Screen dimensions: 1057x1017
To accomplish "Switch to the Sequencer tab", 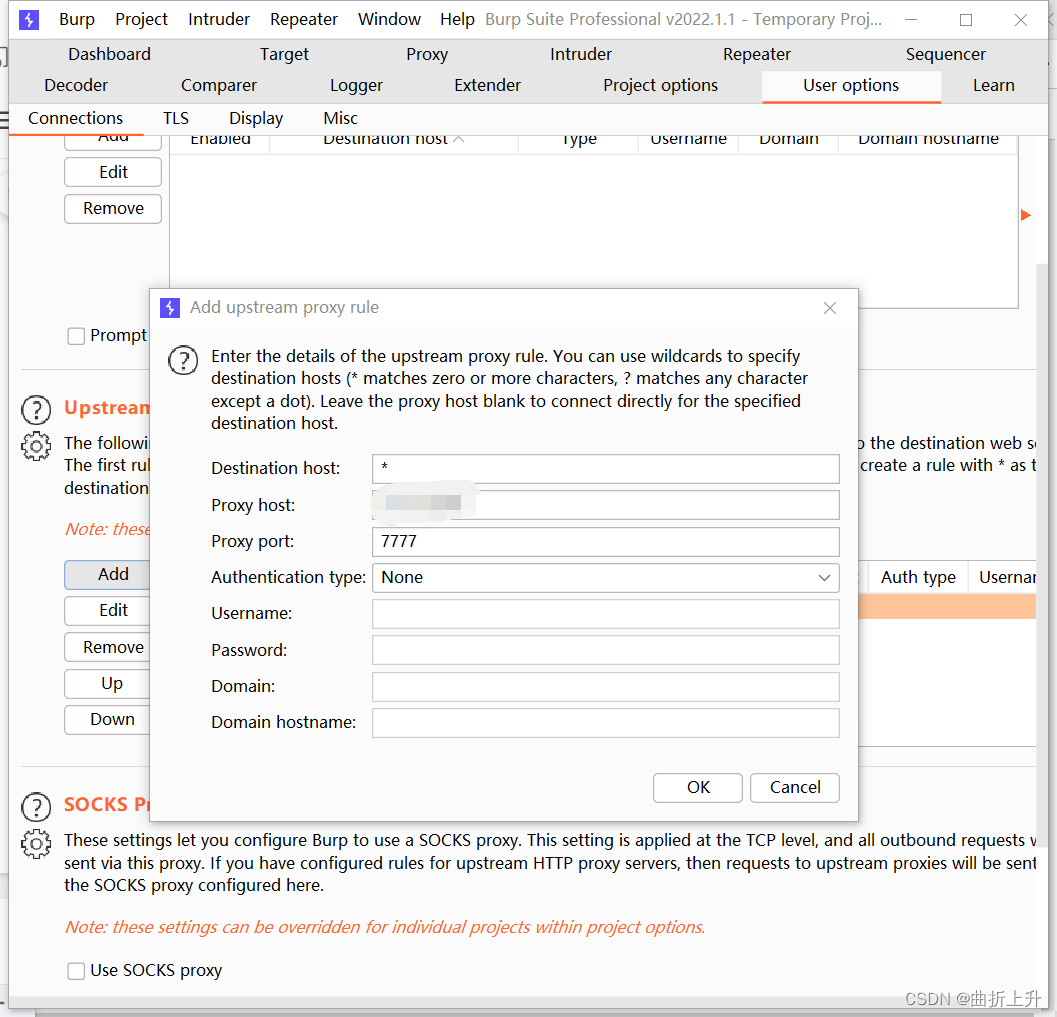I will [945, 54].
